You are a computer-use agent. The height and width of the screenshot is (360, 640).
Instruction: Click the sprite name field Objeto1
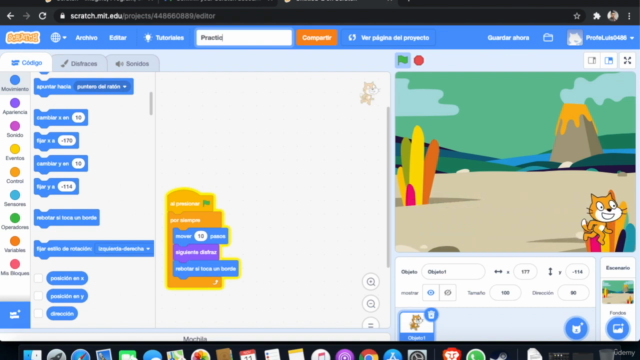pyautogui.click(x=453, y=271)
